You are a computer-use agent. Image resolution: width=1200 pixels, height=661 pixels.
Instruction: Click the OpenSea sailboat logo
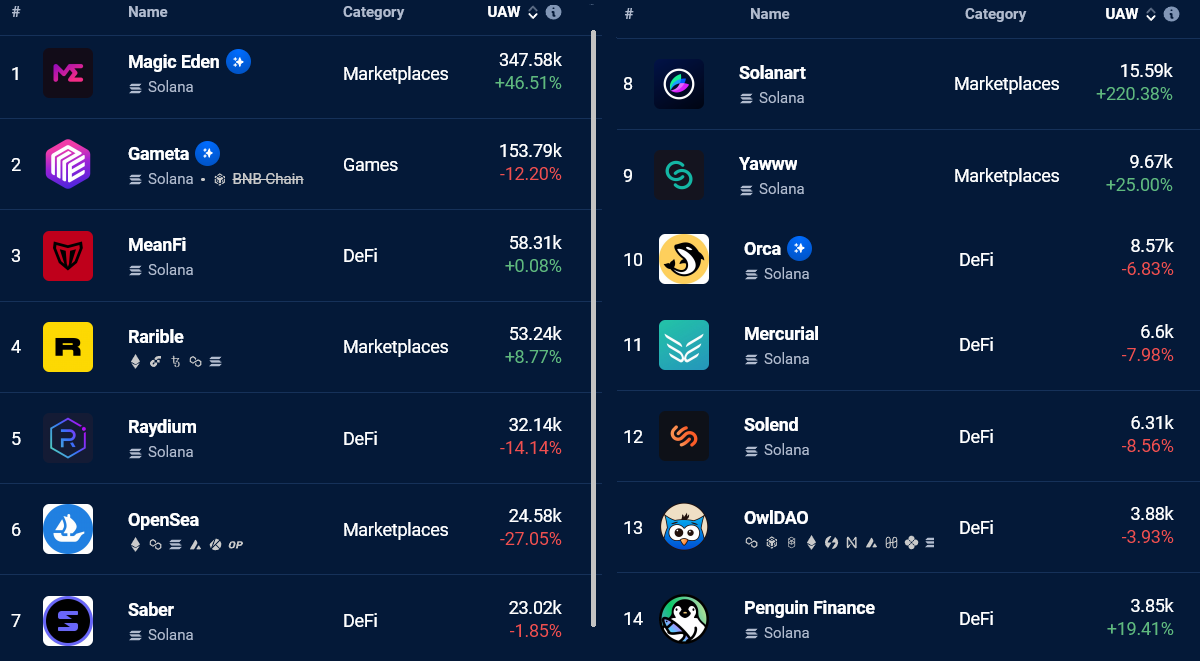(x=68, y=529)
